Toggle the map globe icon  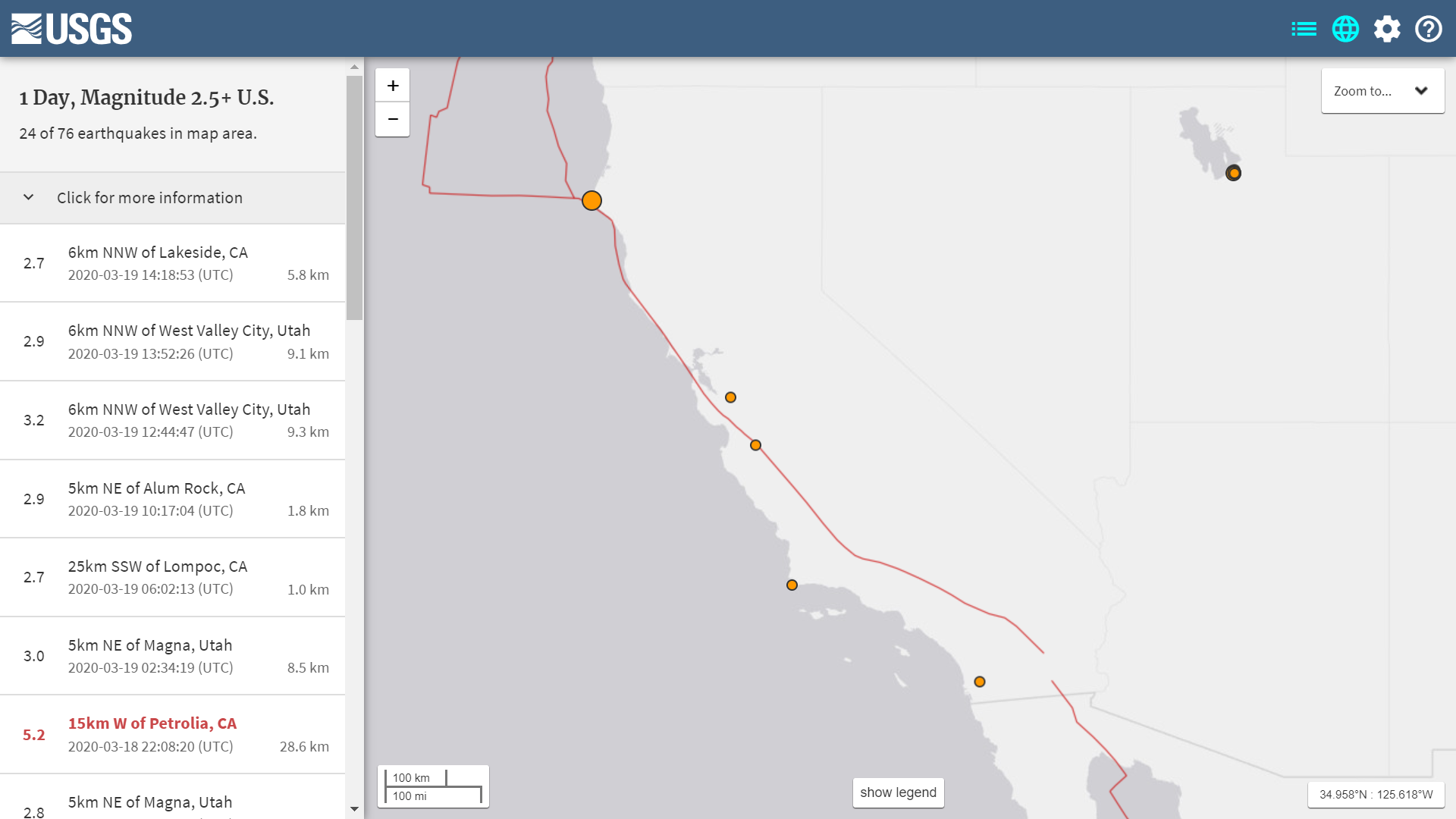pyautogui.click(x=1345, y=29)
